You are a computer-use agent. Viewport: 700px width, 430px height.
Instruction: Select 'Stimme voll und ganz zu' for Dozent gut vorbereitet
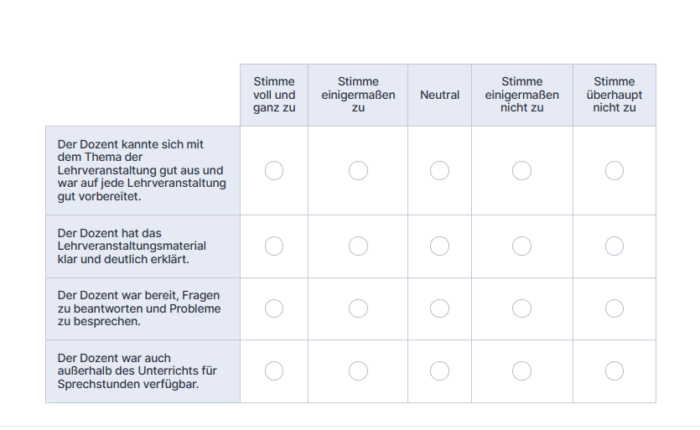click(274, 171)
